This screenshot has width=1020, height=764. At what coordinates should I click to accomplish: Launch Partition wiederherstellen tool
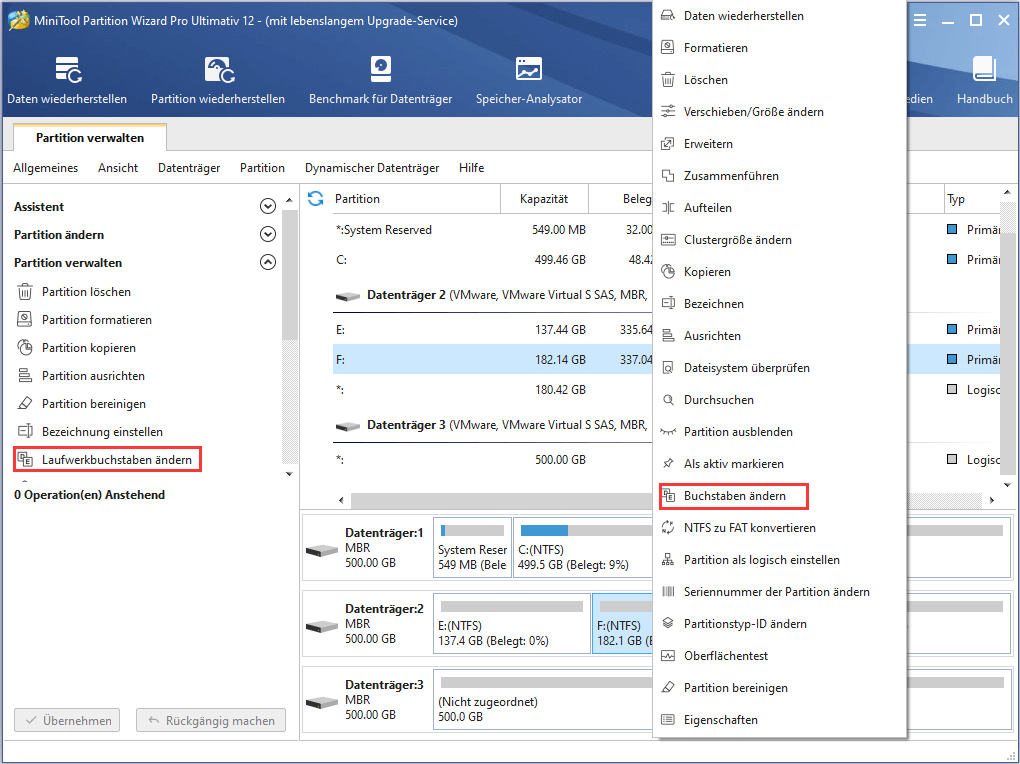tap(218, 80)
